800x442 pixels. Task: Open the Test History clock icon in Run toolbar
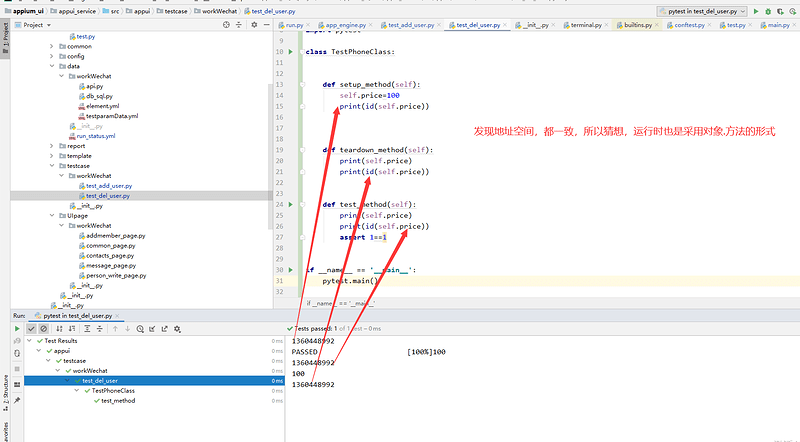tap(140, 329)
